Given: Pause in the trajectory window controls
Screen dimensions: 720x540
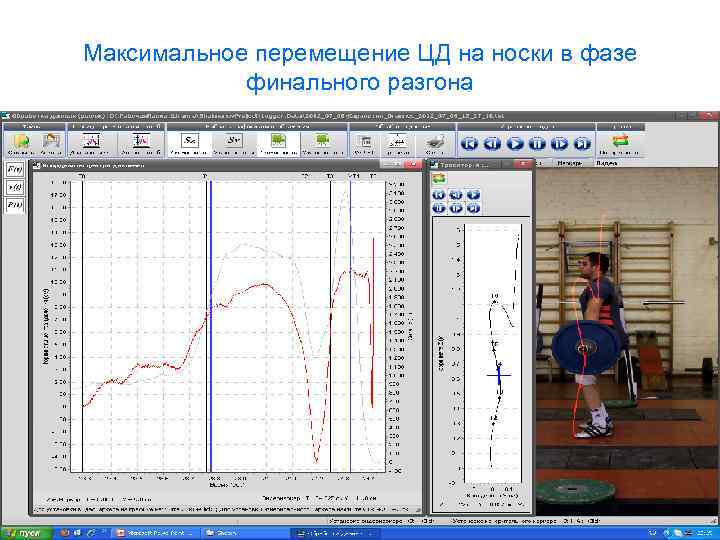Looking at the screenshot, I should point(438,208).
